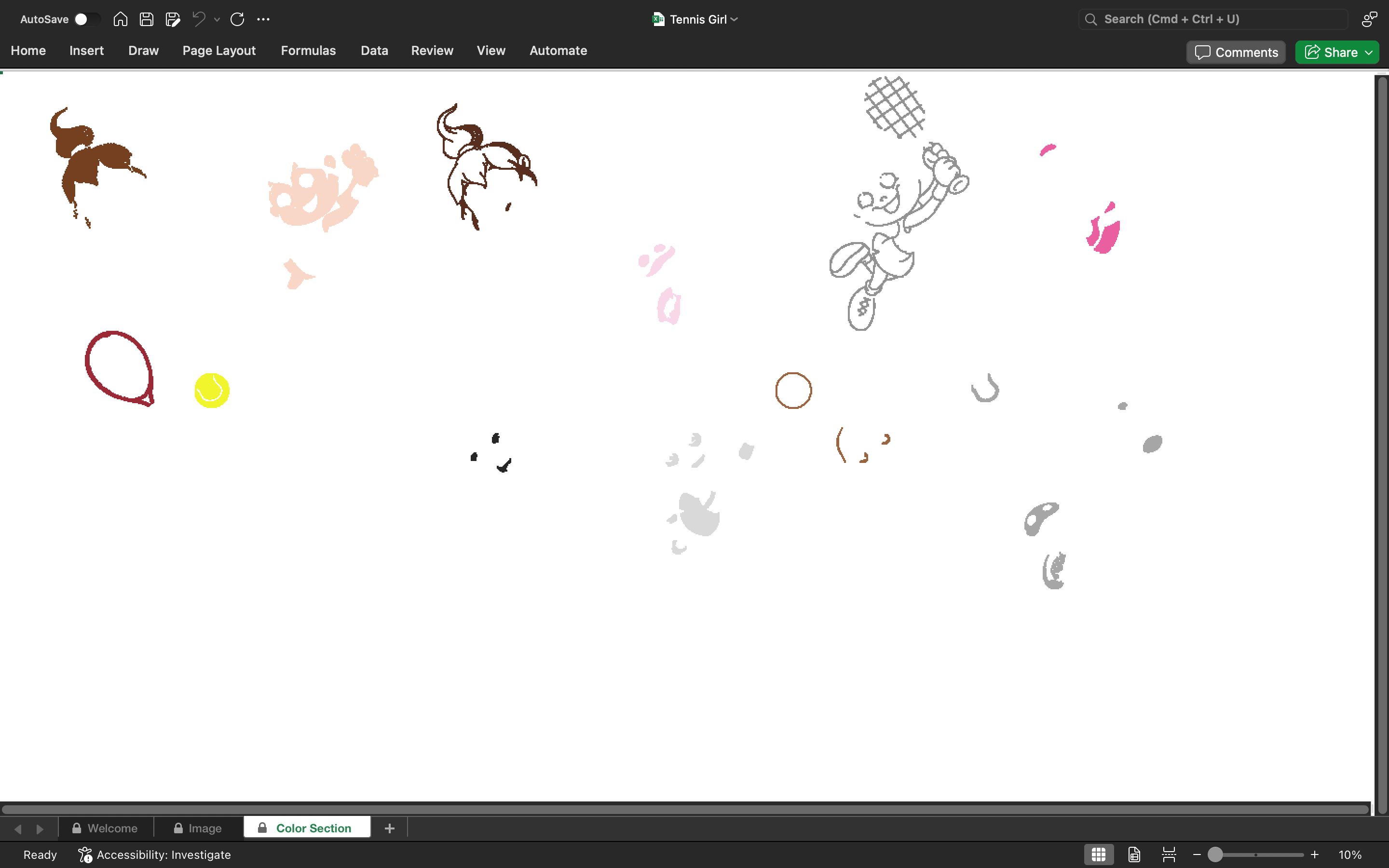Screen dimensions: 1389x868
Task: Switch to Page Layout view icon
Action: [1134, 854]
